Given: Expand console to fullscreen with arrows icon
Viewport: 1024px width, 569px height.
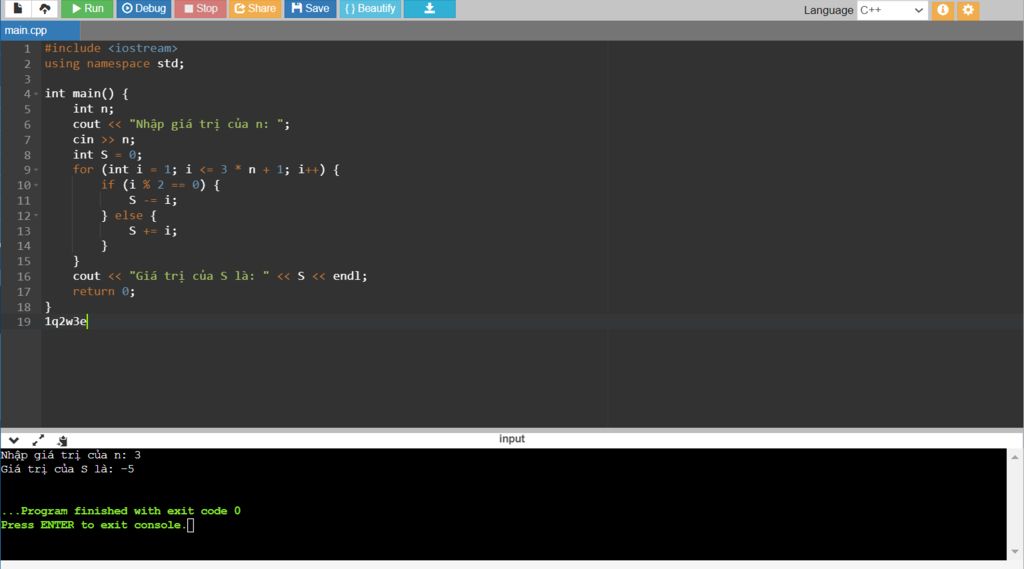Looking at the screenshot, I should tap(38, 440).
